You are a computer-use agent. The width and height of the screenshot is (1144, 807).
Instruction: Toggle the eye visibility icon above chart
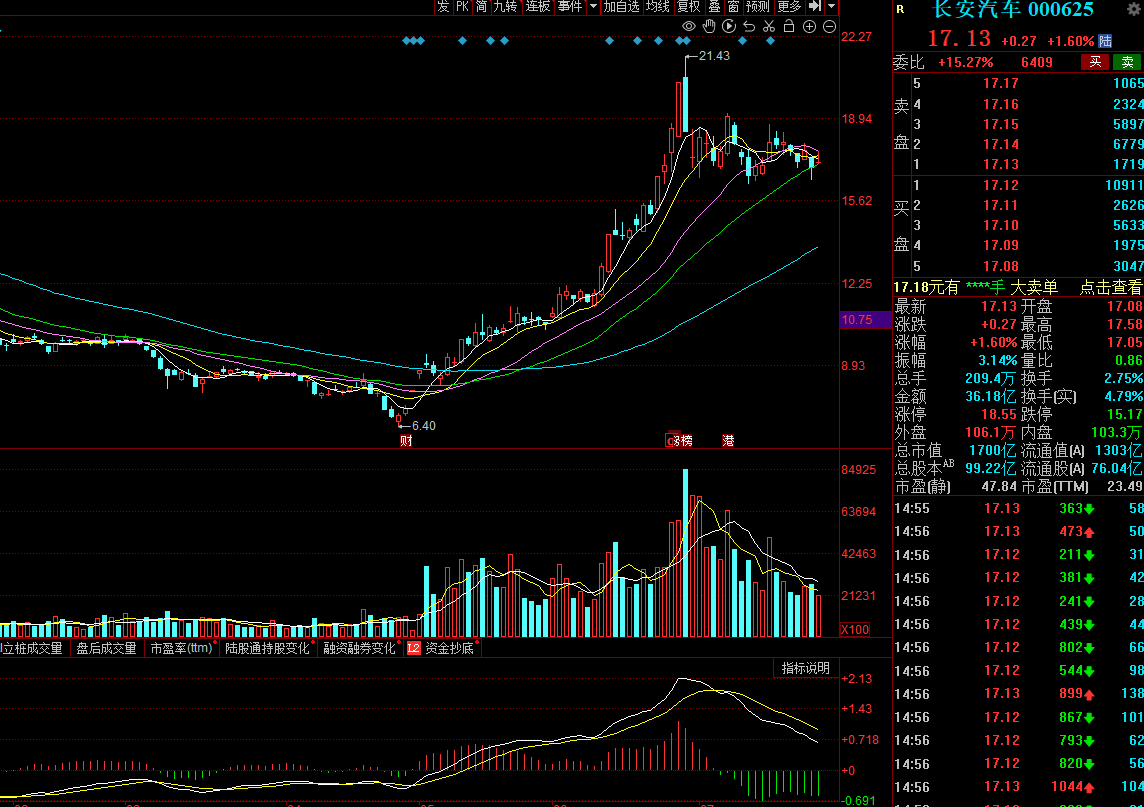coord(689,26)
